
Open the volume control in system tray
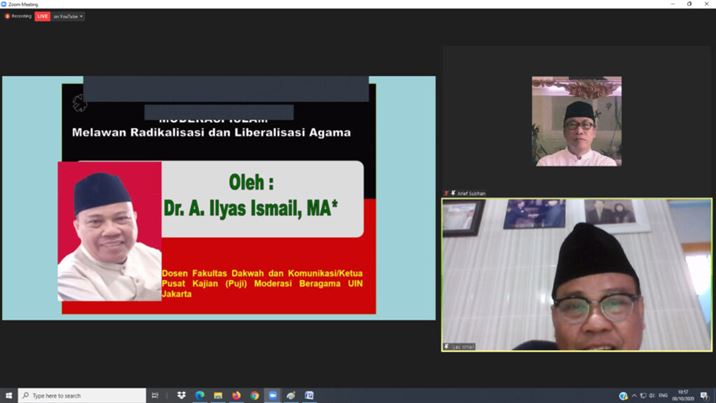[x=651, y=396]
